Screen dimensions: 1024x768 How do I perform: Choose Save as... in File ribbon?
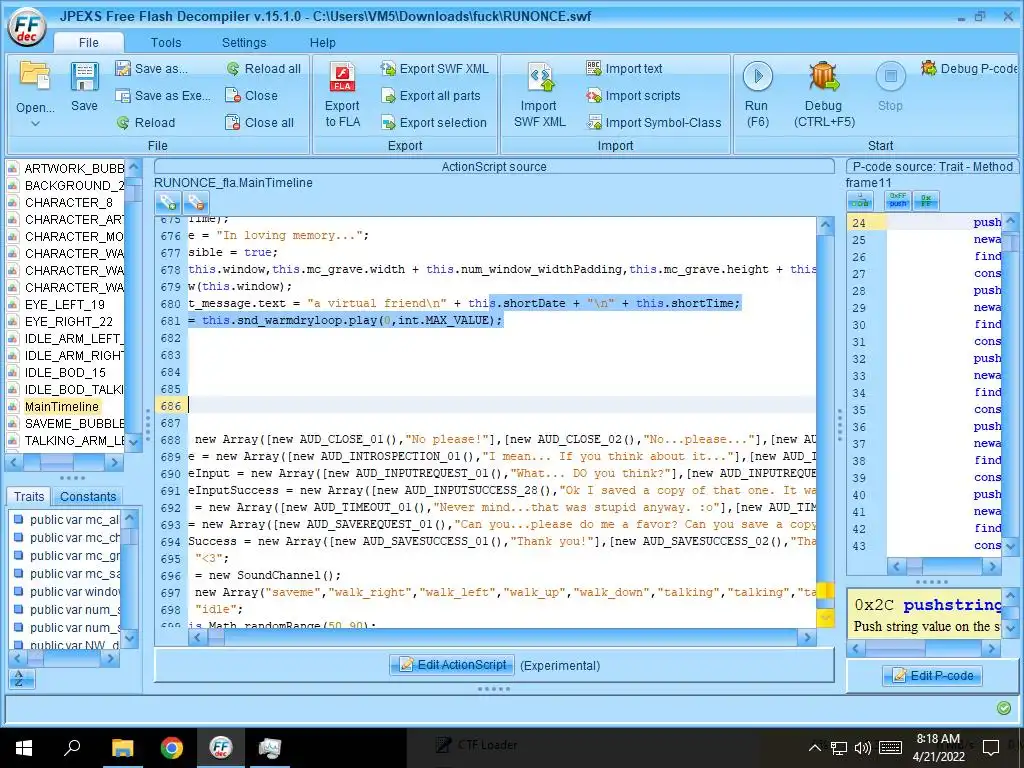click(152, 69)
